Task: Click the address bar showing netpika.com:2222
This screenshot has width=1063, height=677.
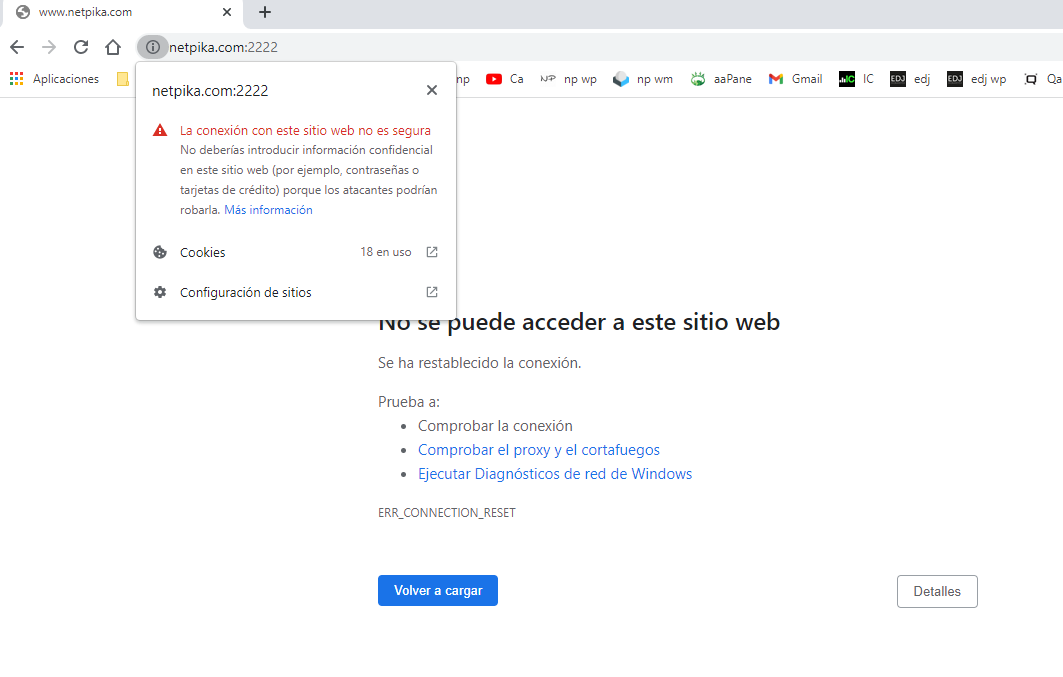Action: tap(597, 47)
